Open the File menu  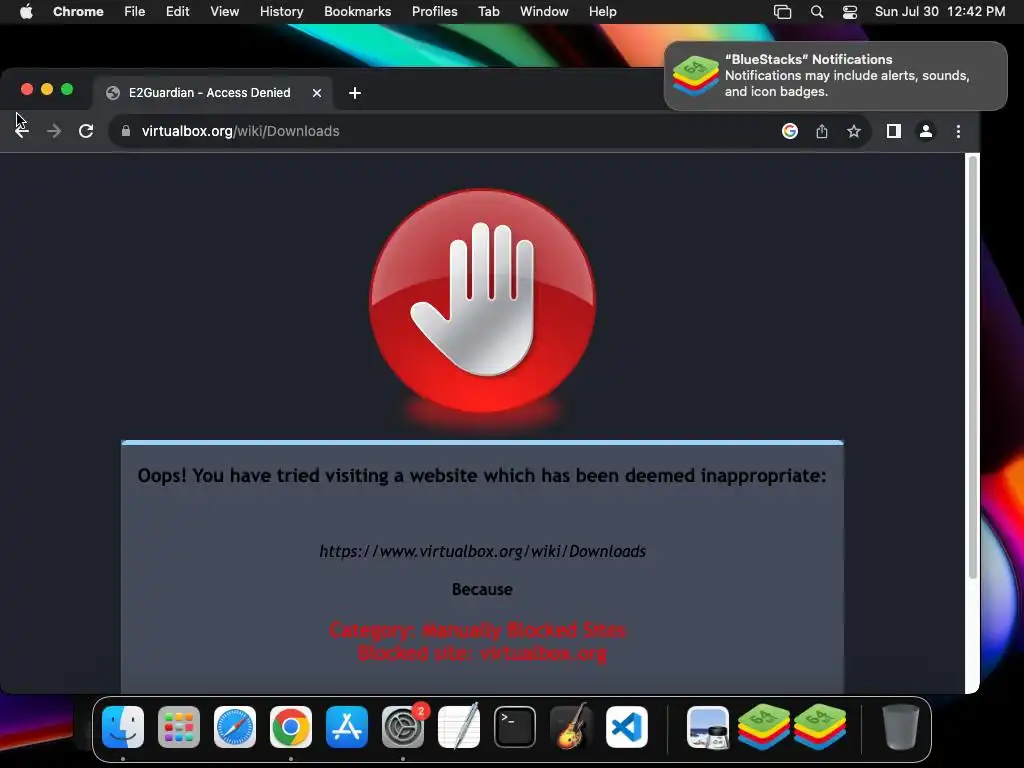135,12
